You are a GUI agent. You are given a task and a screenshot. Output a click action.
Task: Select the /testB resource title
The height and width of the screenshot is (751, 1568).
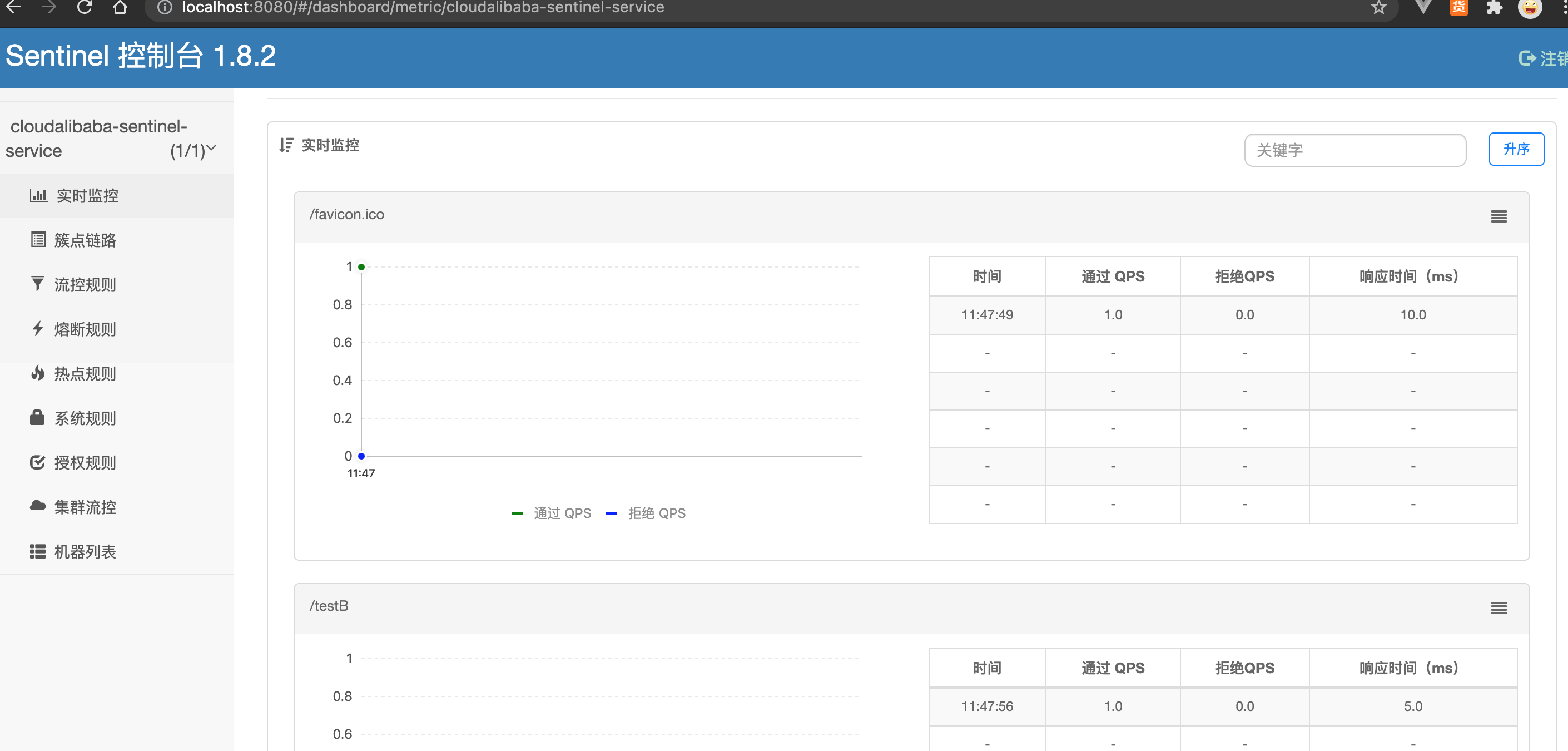pyautogui.click(x=329, y=606)
